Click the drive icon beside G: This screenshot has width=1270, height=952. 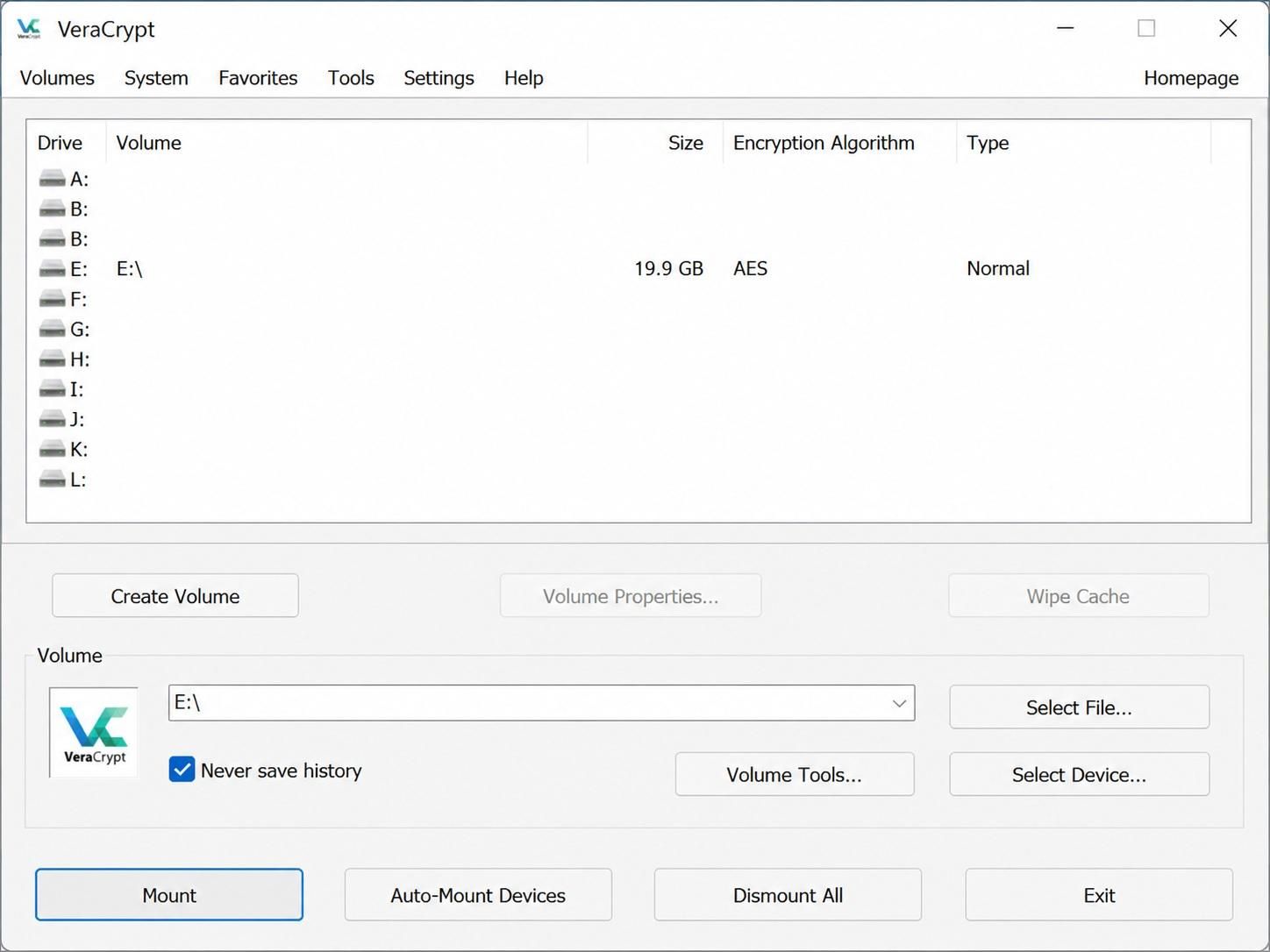pyautogui.click(x=53, y=329)
